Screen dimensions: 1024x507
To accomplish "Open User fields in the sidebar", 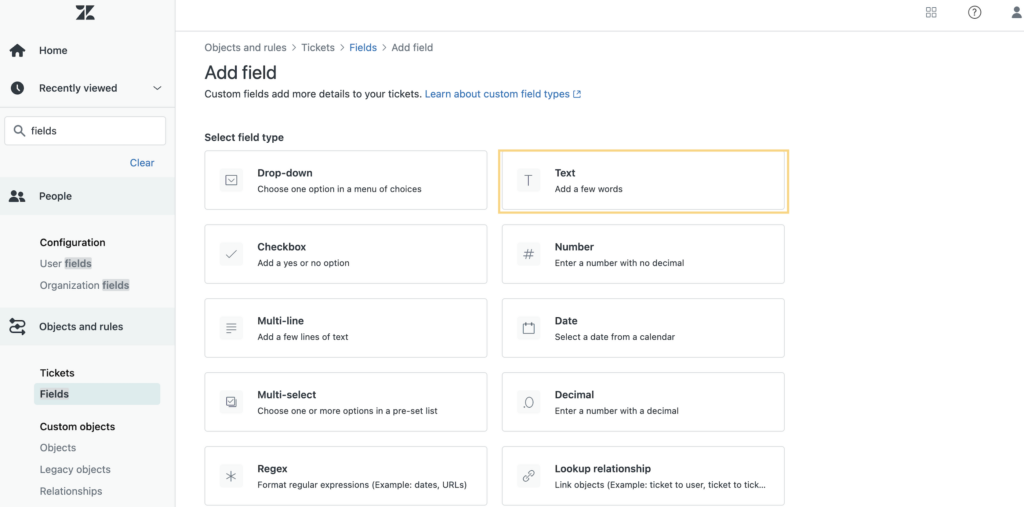I will (x=66, y=264).
